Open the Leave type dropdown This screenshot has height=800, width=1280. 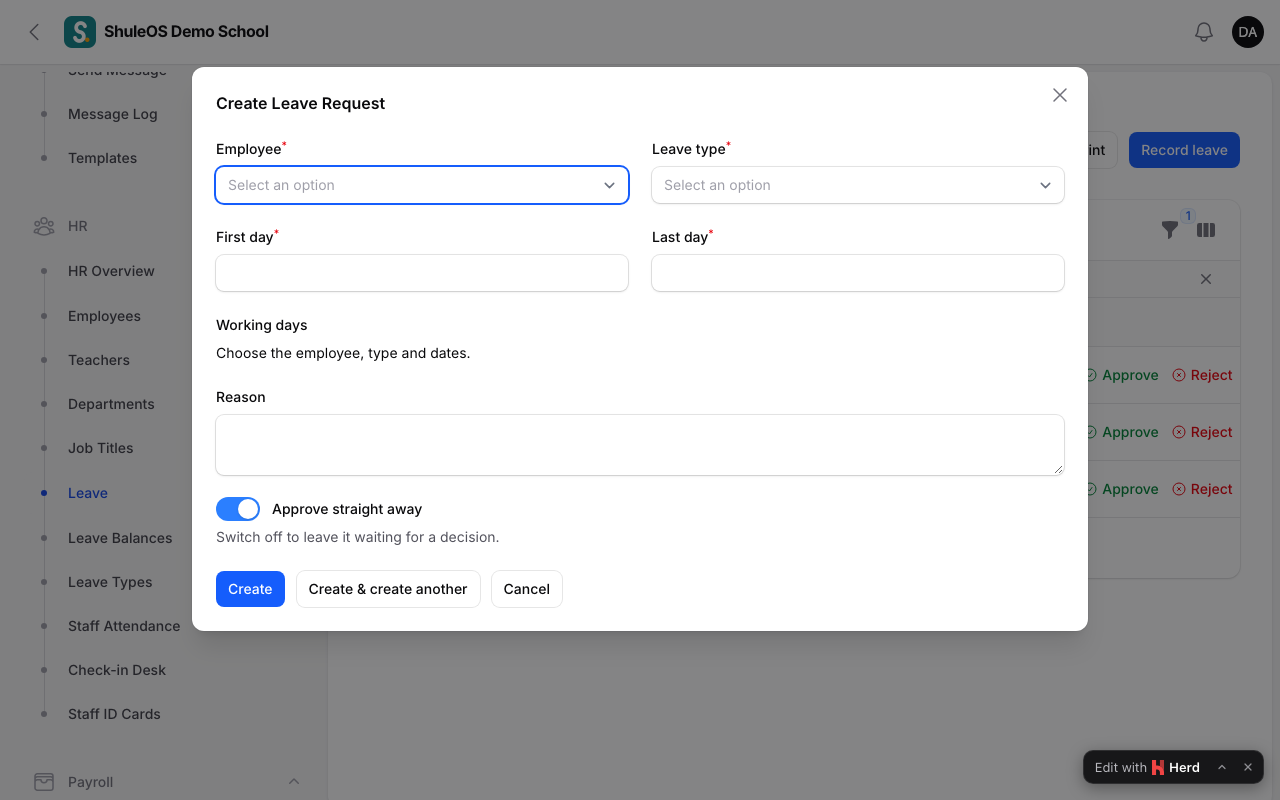(858, 185)
